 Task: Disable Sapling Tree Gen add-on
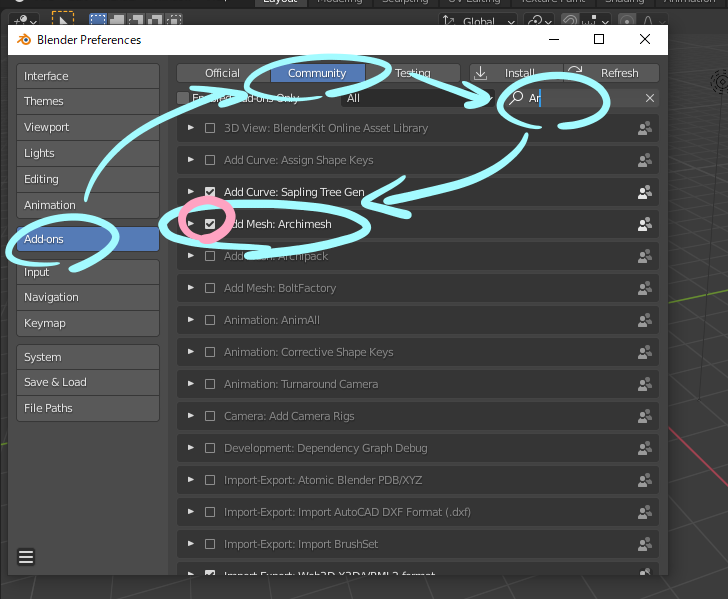tap(210, 192)
